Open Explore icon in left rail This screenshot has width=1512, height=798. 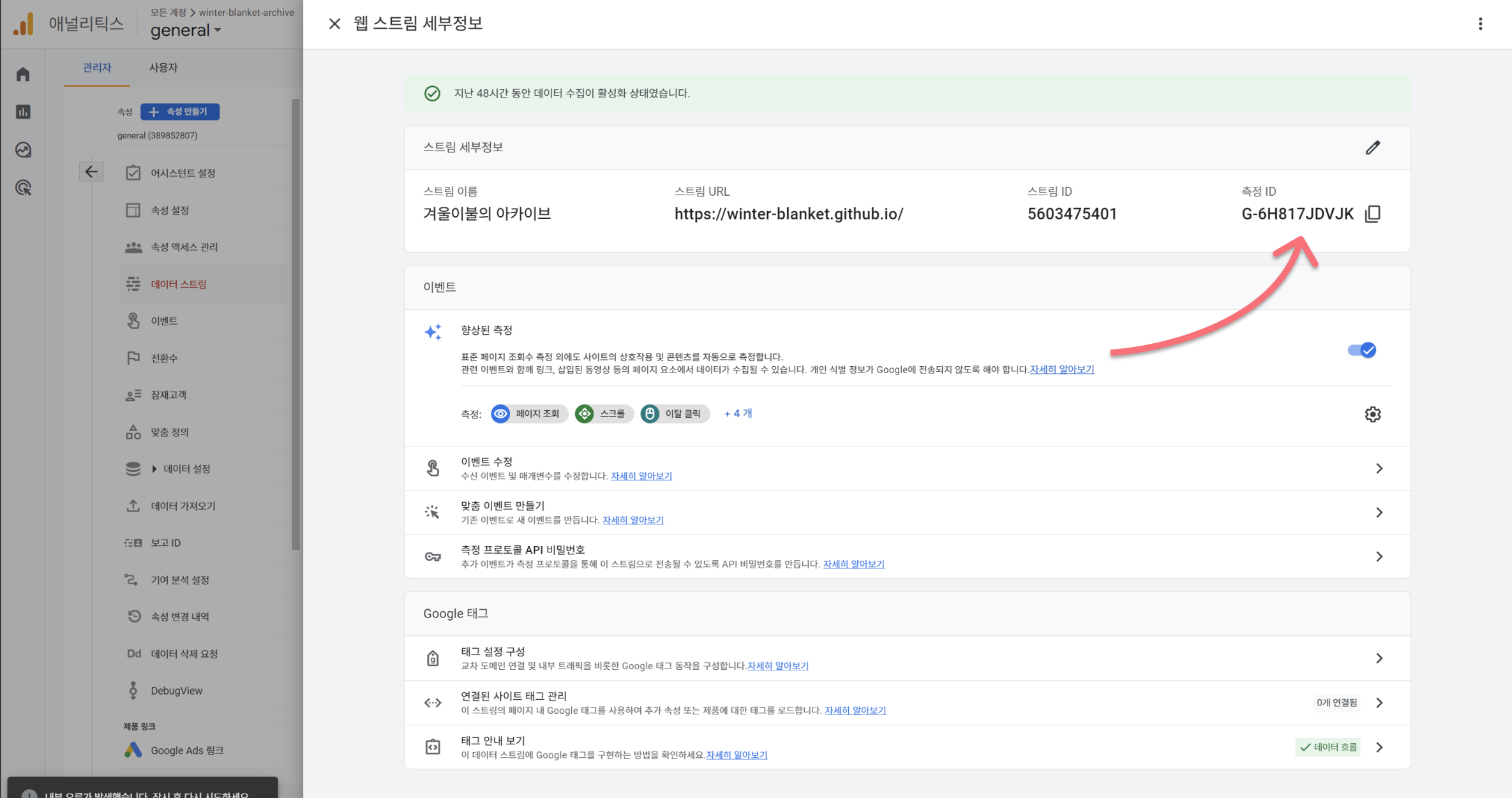(x=23, y=150)
